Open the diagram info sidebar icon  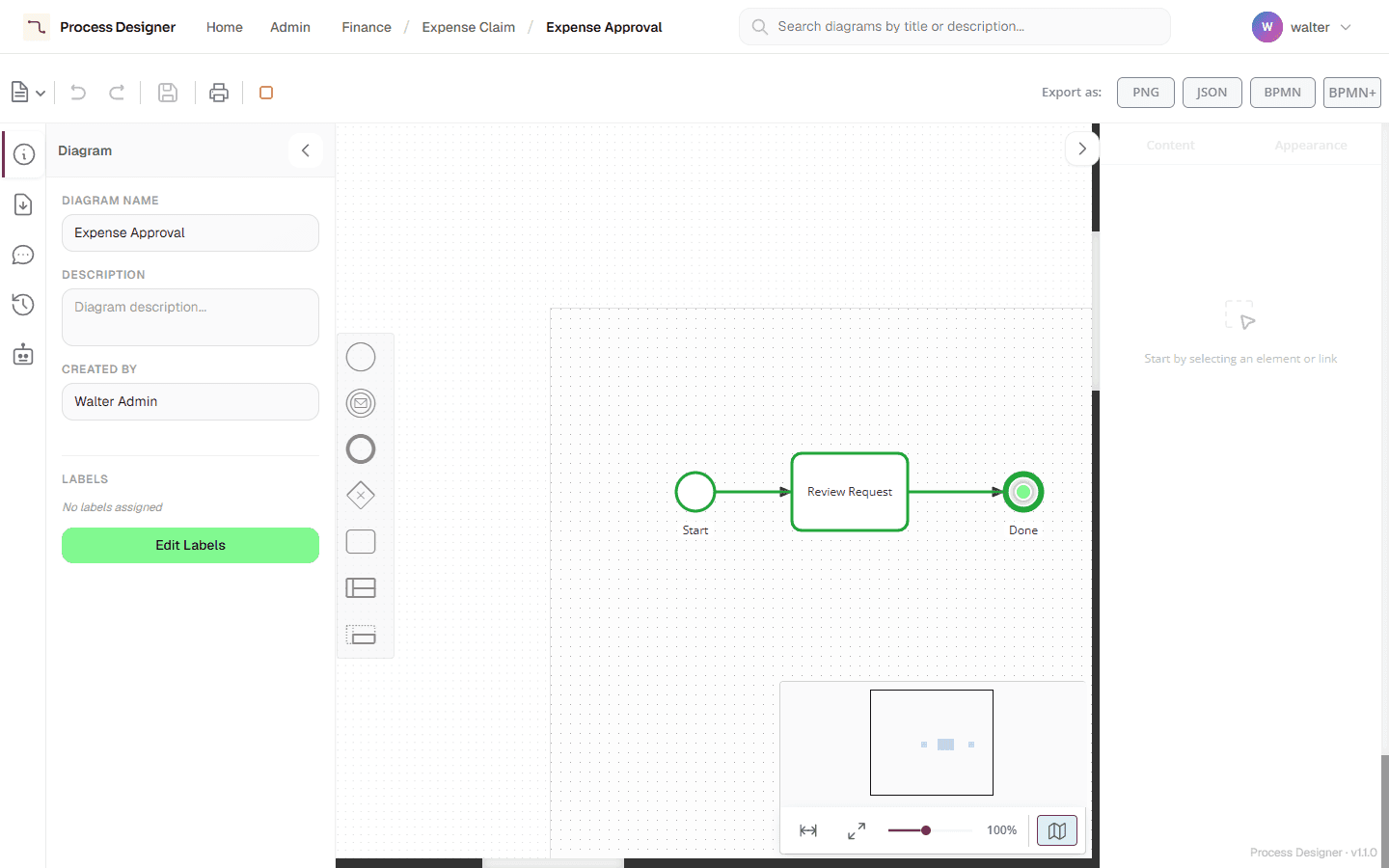(24, 154)
